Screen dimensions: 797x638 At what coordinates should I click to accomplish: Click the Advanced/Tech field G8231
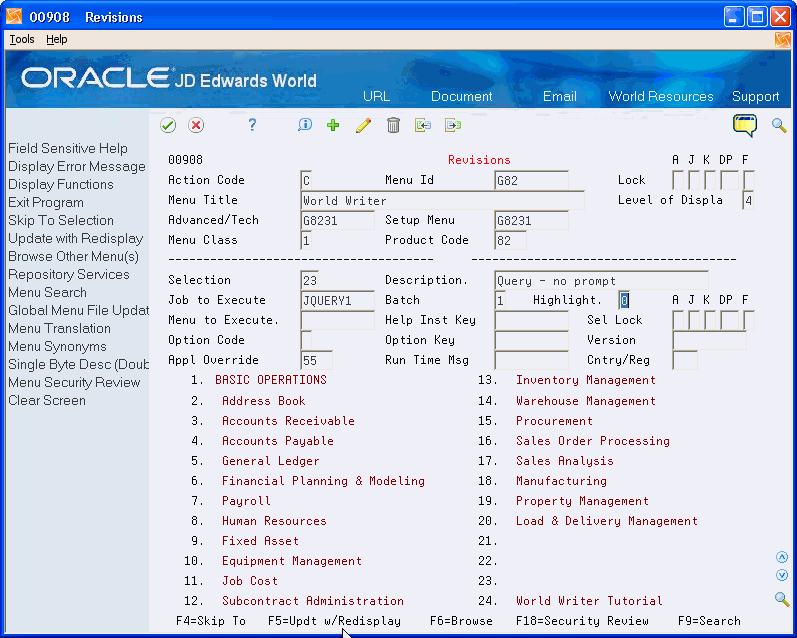pos(338,221)
